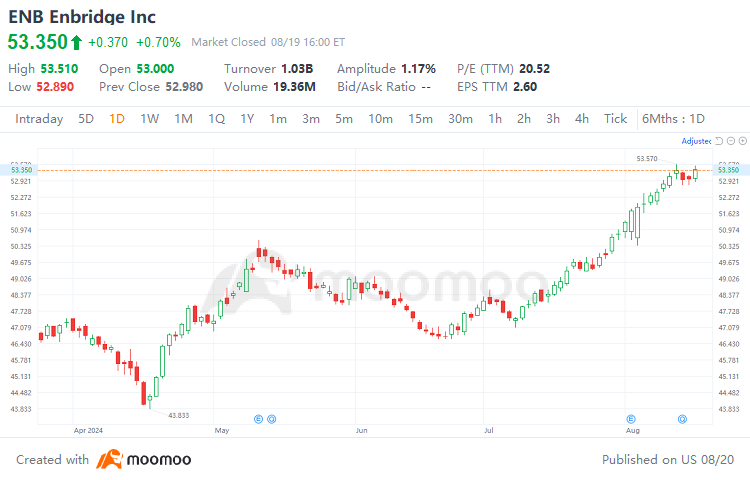The width and height of the screenshot is (750, 480).
Task: Click the 'Market Closed 08/19 16:00 ET' status
Action: (x=268, y=42)
